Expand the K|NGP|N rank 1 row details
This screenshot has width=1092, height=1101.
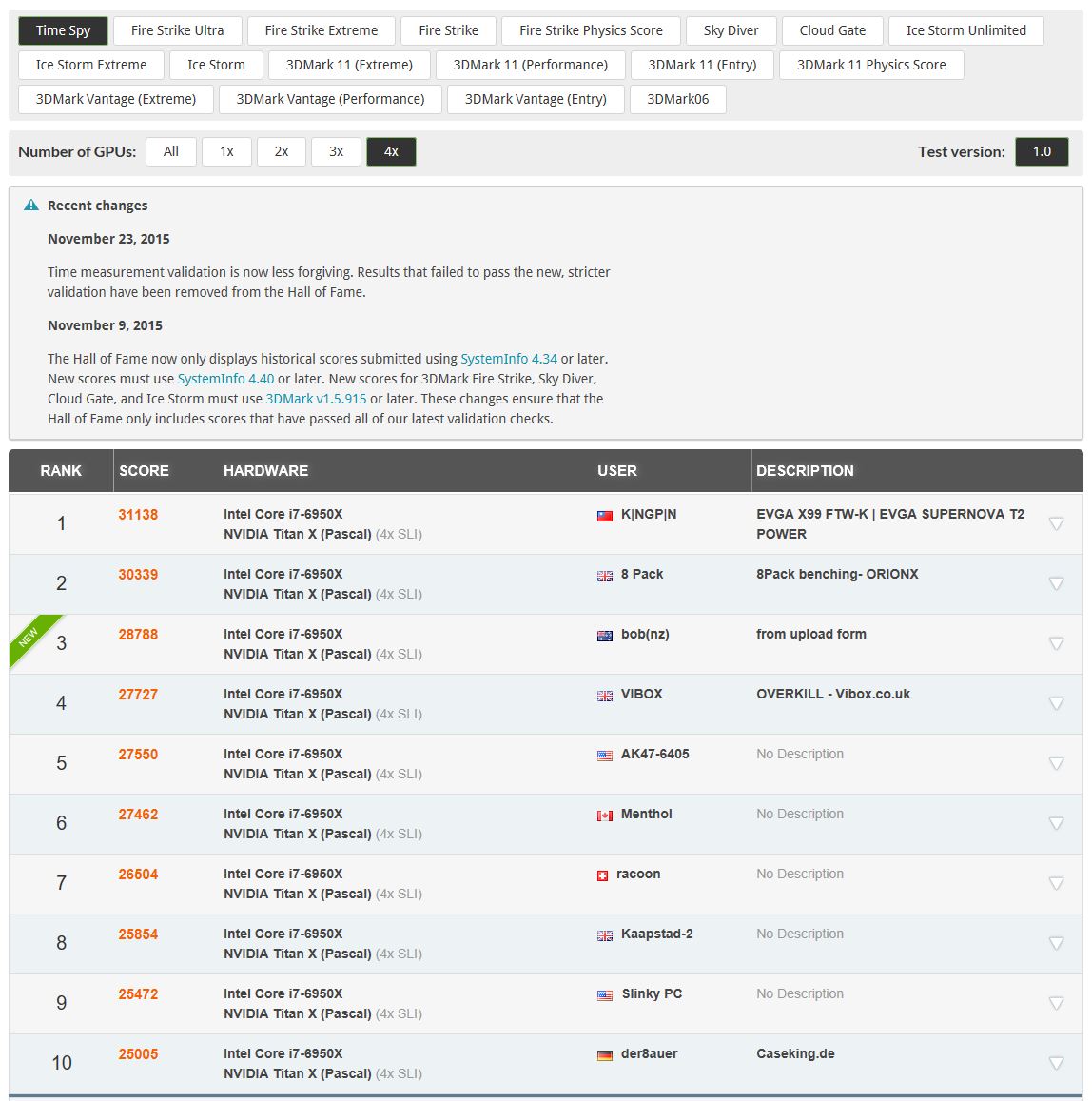1056,523
